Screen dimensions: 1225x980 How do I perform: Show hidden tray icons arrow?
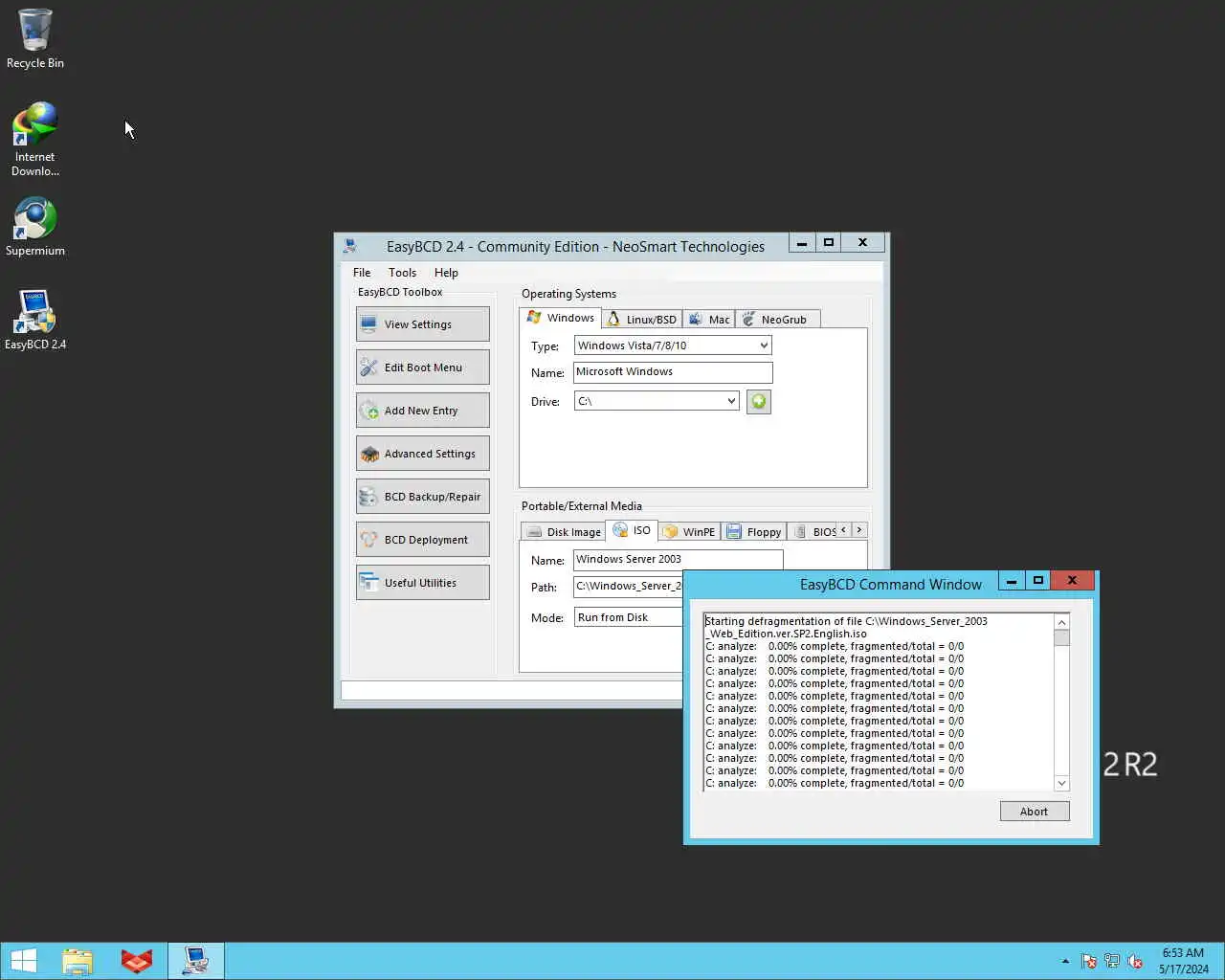(x=1065, y=961)
